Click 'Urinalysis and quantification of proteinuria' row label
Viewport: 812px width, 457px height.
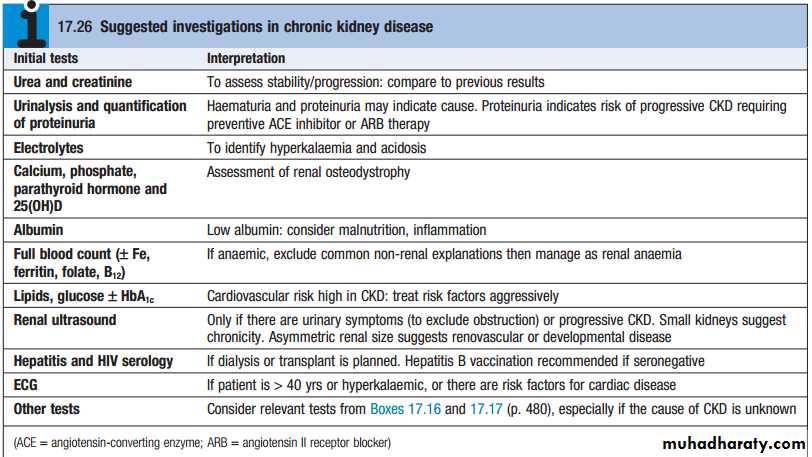pyautogui.click(x=99, y=114)
